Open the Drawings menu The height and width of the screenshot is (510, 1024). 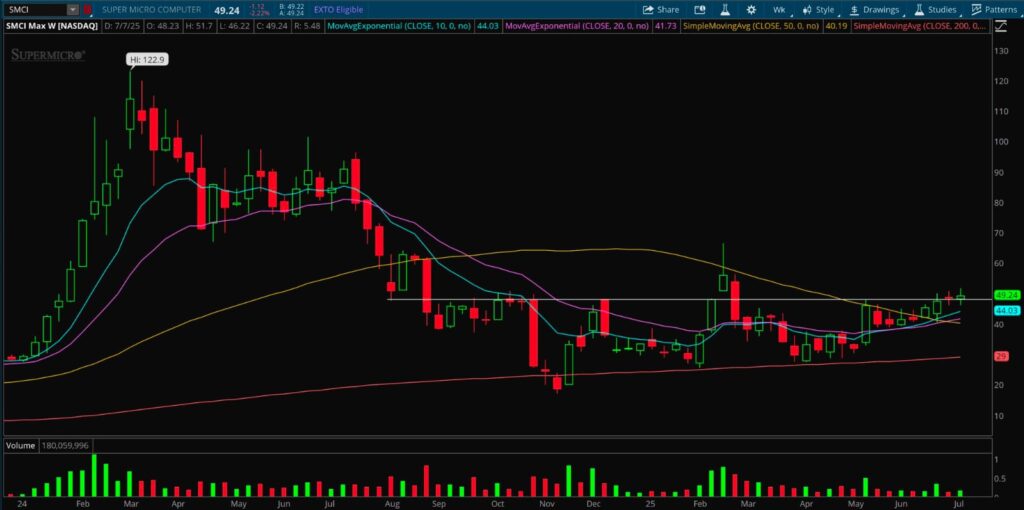pos(874,10)
